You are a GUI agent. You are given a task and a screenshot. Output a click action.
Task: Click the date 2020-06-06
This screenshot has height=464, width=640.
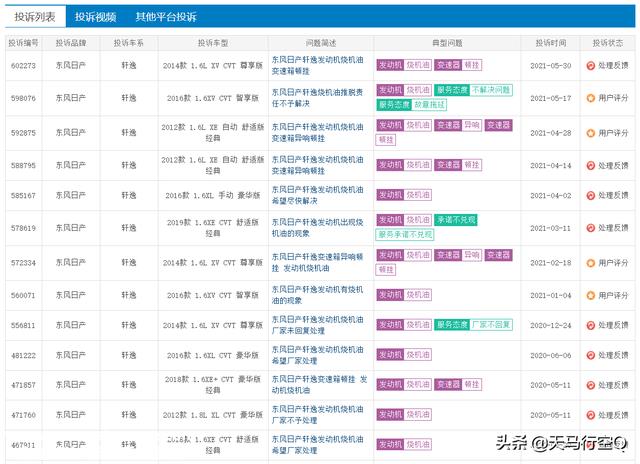[x=551, y=355]
